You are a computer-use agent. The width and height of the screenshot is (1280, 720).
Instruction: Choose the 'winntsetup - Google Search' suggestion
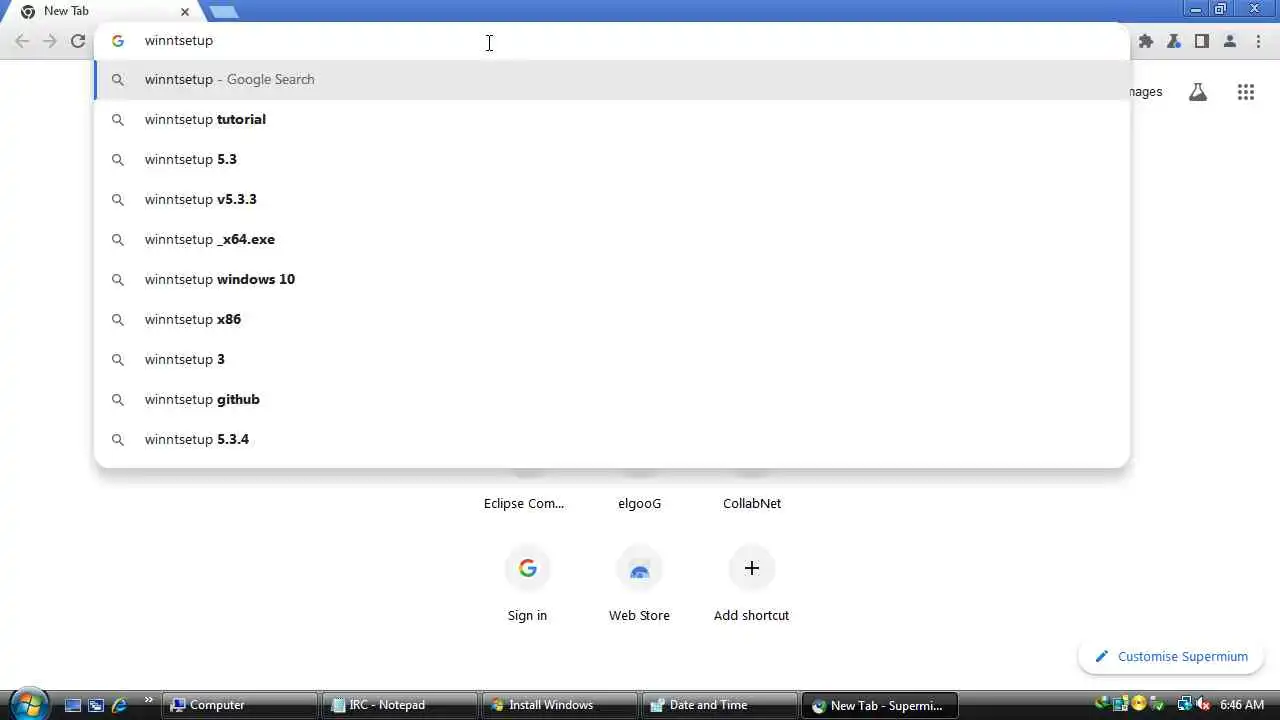click(612, 79)
